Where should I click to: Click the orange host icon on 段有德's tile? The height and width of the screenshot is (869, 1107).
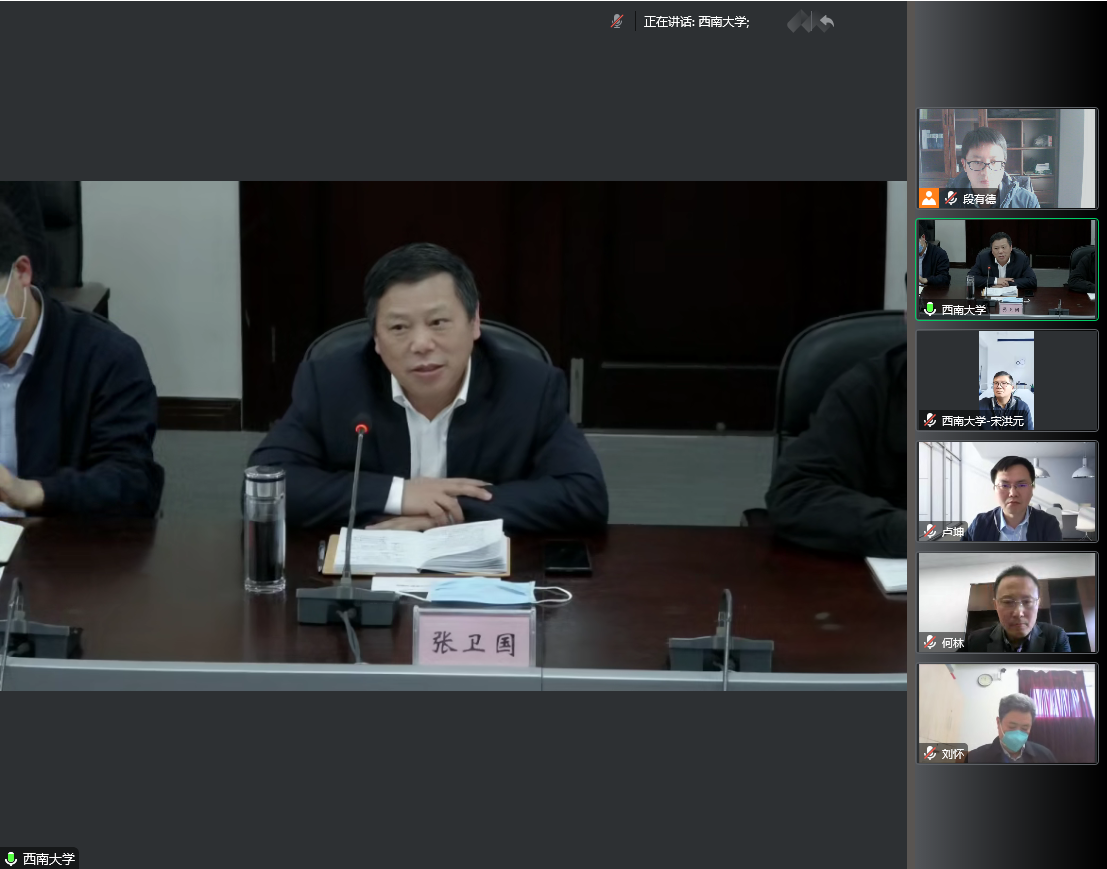[929, 198]
